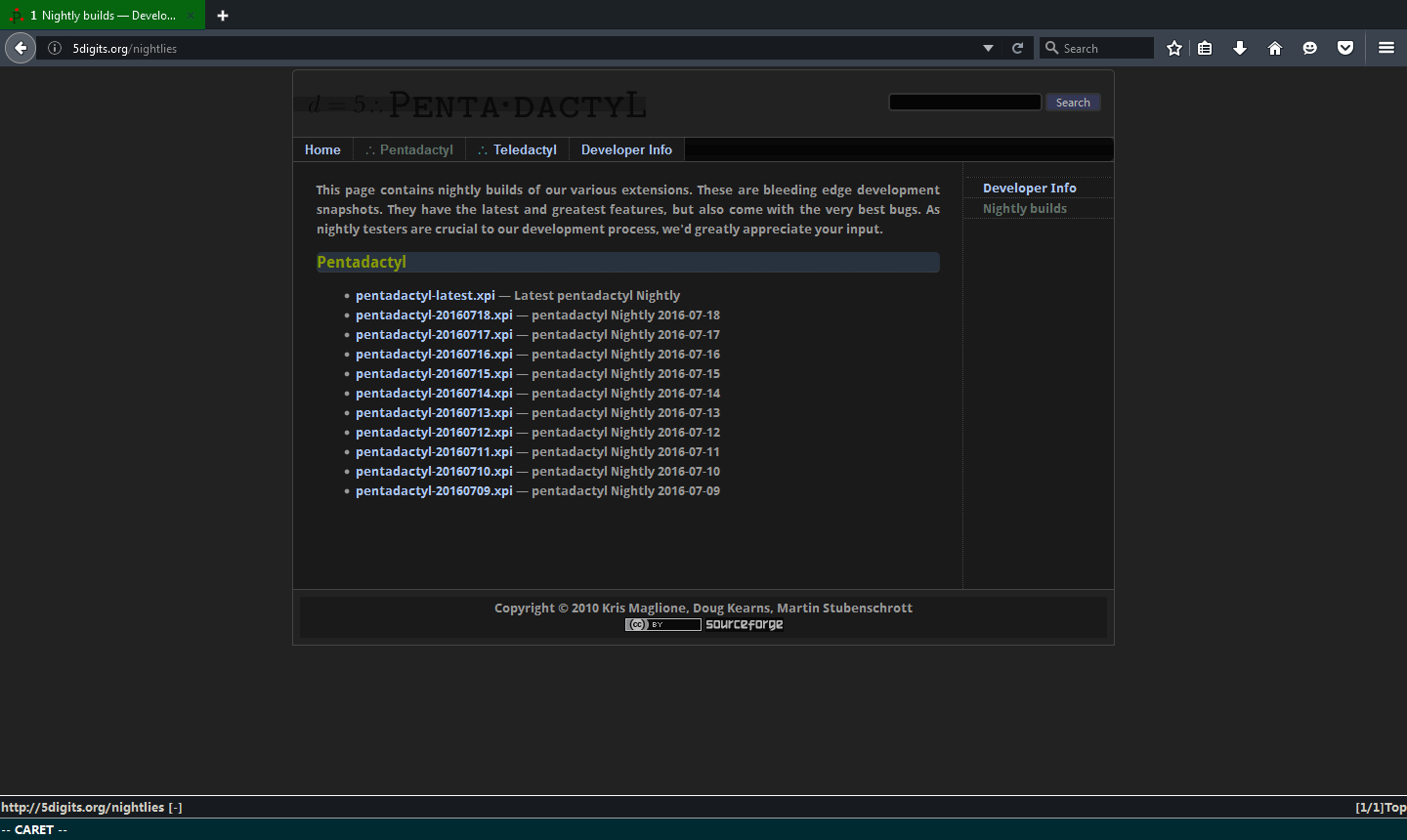This screenshot has width=1407, height=840.
Task: Open the Developer Info navigation tab
Action: coord(626,149)
